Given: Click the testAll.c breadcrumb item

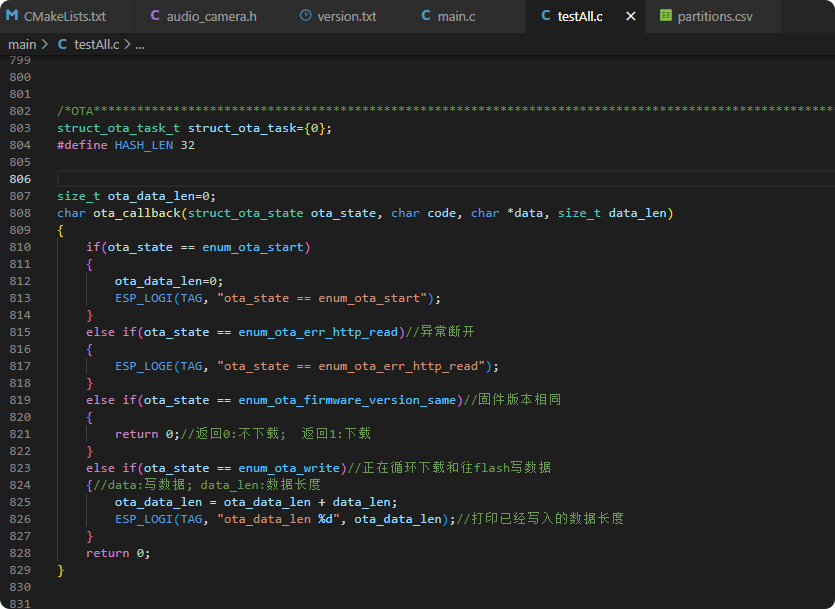Looking at the screenshot, I should 96,45.
